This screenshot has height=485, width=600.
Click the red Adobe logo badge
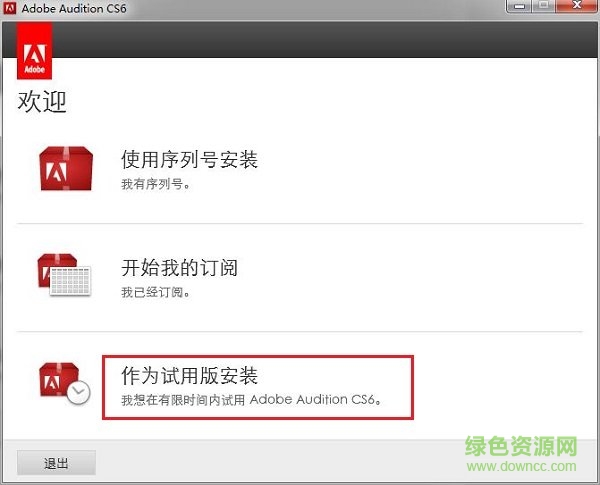(x=34, y=51)
